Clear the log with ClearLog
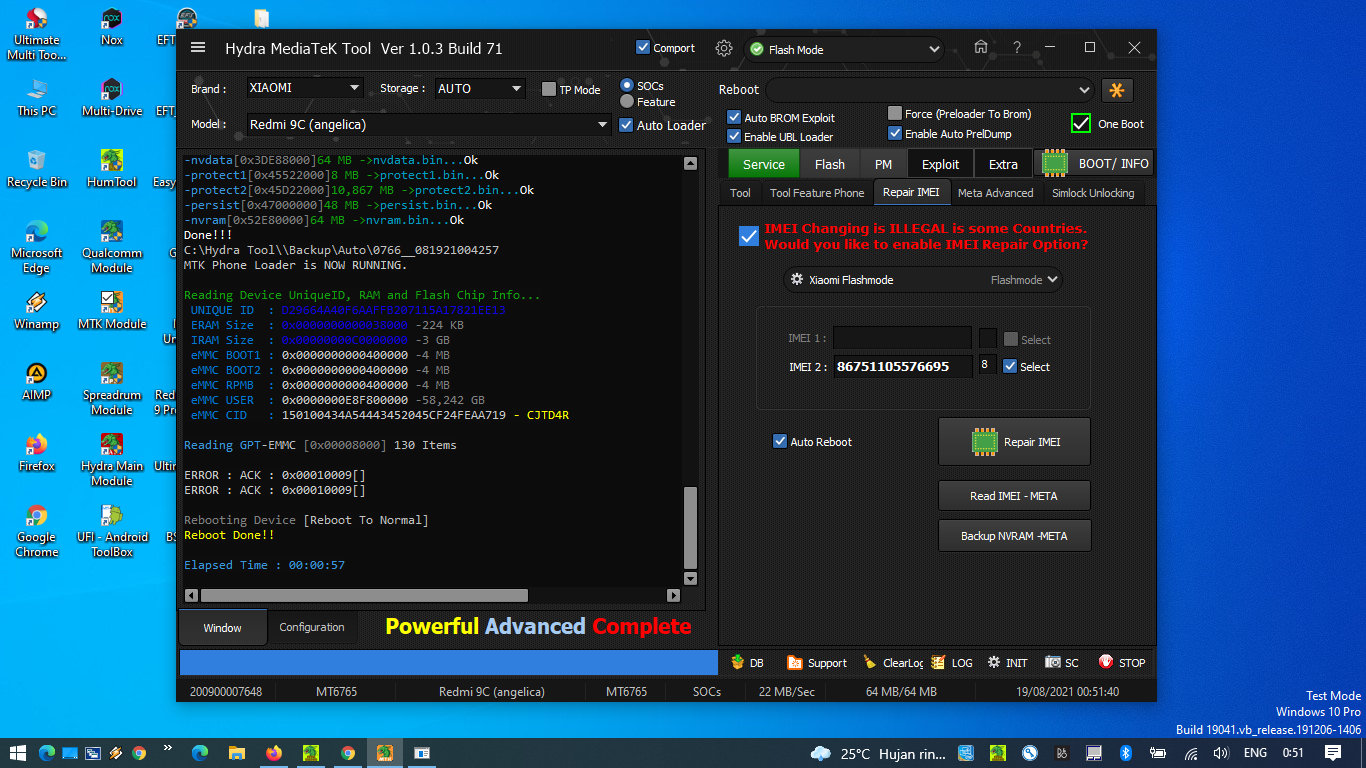Viewport: 1366px width, 768px height. tap(892, 662)
